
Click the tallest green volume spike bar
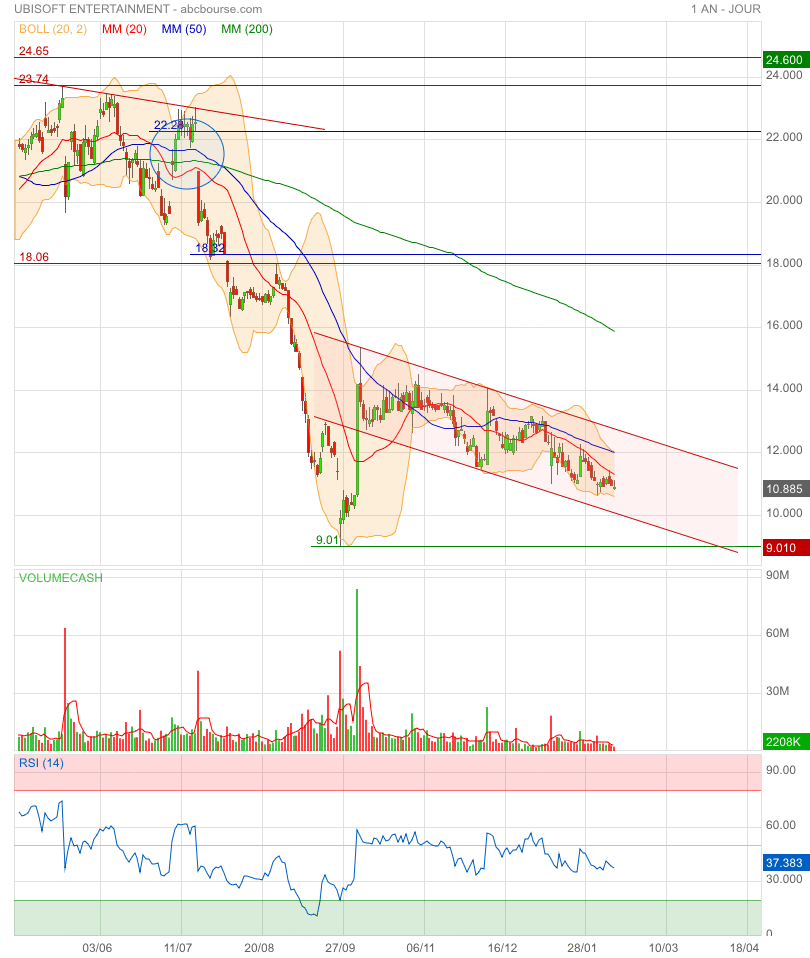pyautogui.click(x=357, y=670)
